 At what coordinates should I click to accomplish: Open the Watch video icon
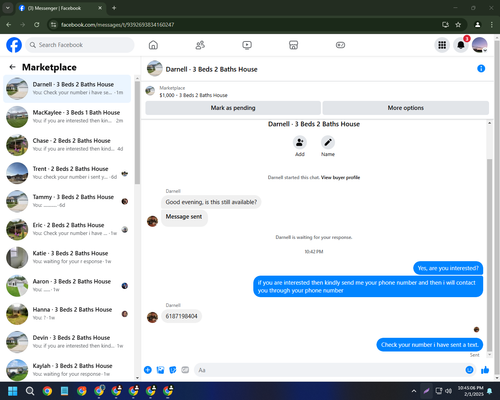247,45
